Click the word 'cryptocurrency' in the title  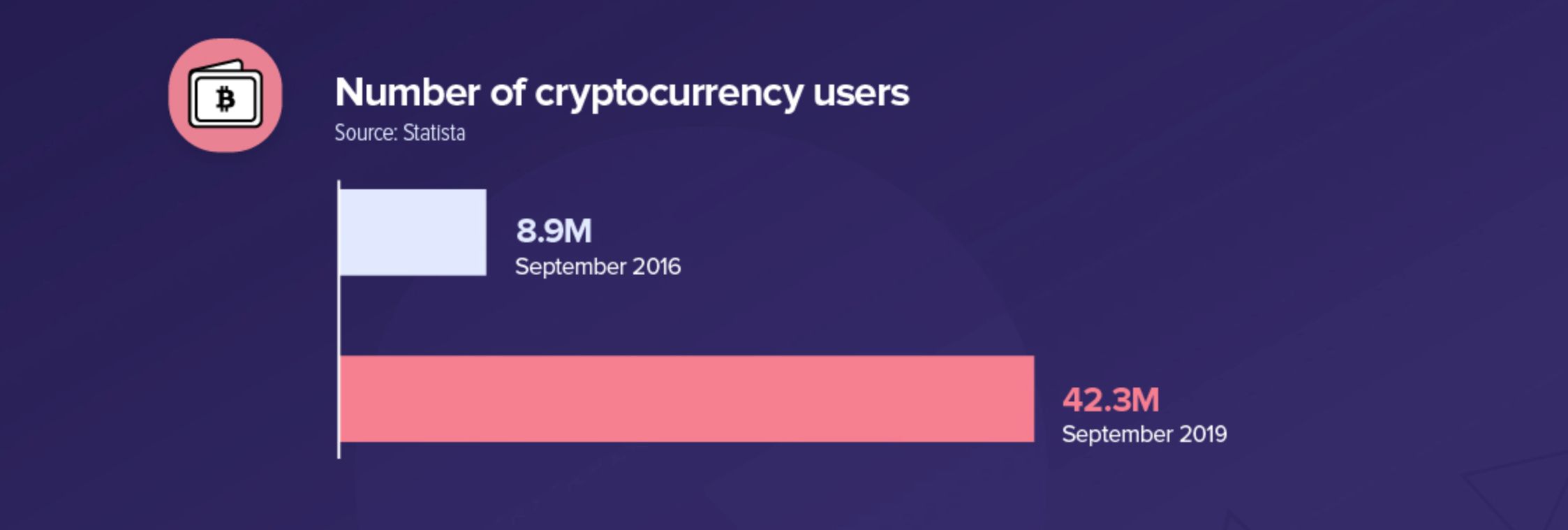click(669, 94)
